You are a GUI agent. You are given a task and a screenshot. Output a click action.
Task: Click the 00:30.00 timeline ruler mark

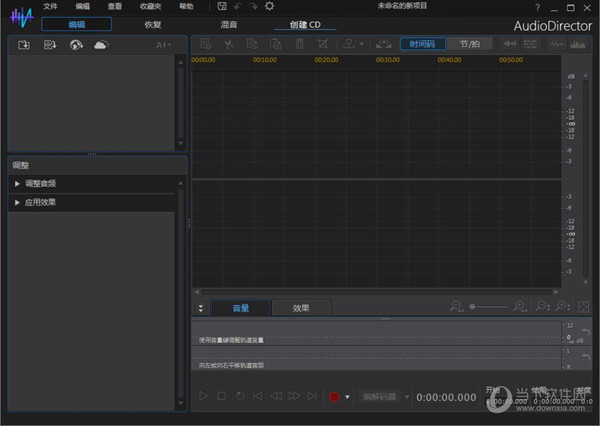tap(388, 60)
